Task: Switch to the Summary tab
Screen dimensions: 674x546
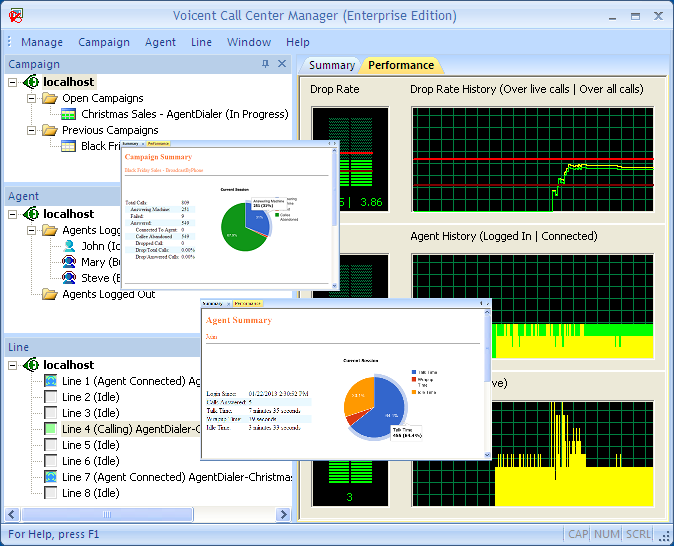Action: pos(331,65)
